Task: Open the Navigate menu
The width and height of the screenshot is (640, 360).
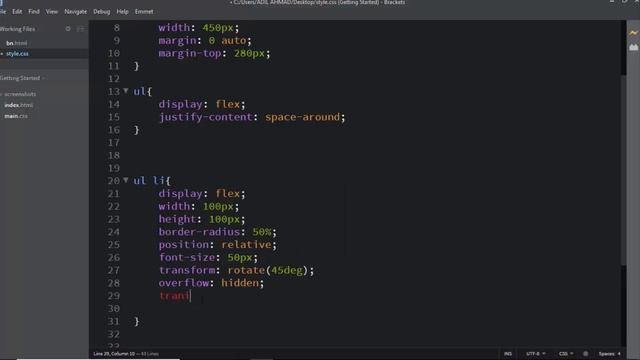Action: [x=76, y=11]
